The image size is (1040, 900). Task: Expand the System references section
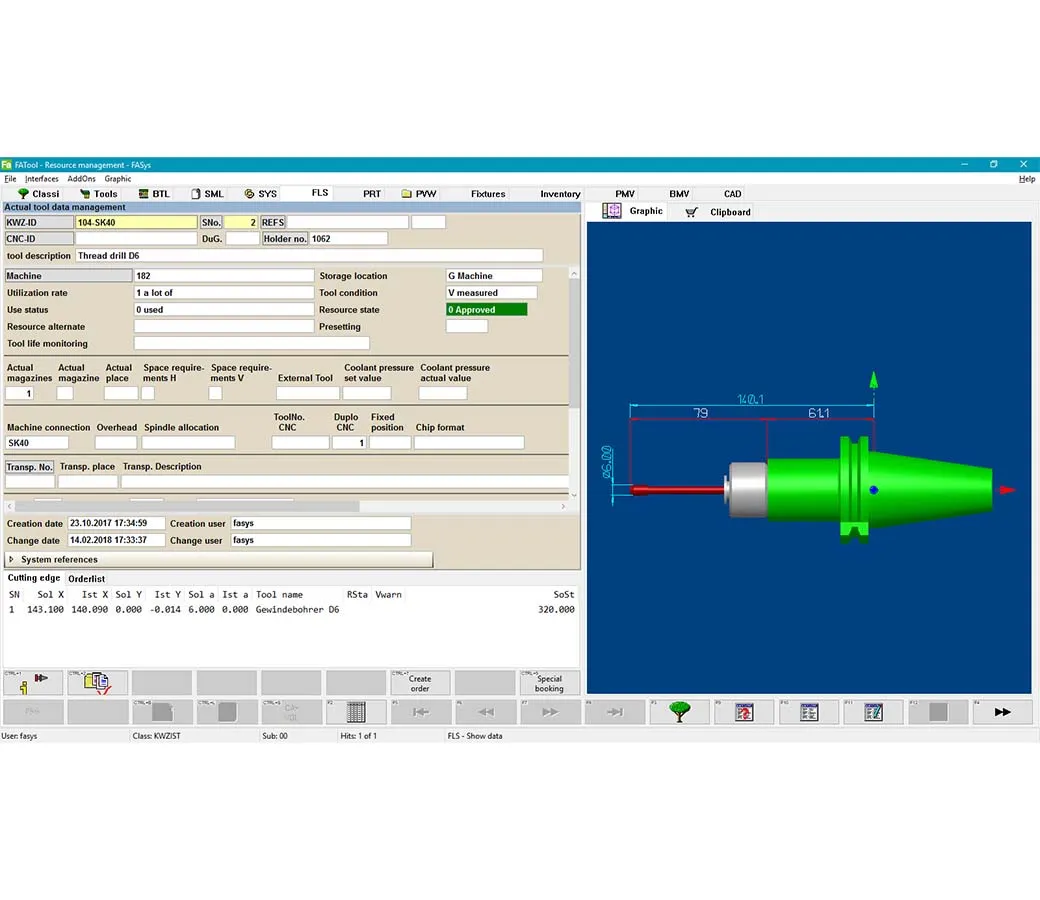[12, 560]
